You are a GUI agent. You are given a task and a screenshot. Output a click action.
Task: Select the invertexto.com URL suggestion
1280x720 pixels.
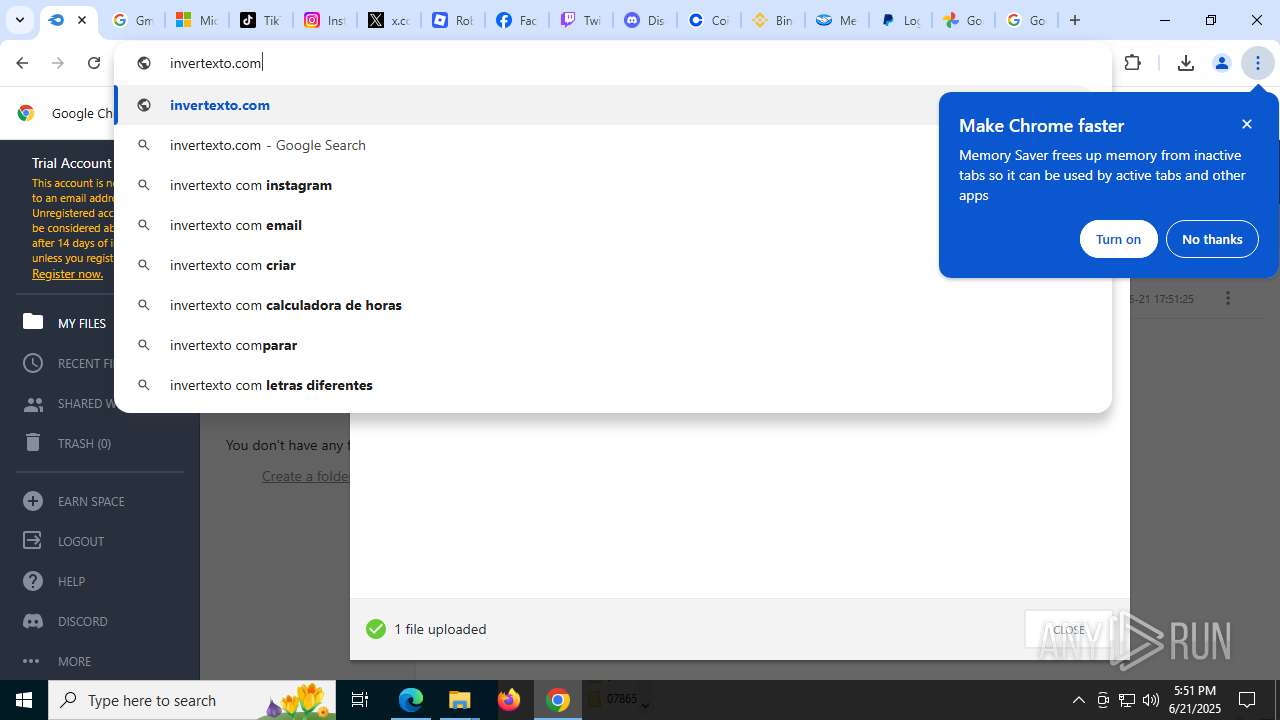coord(612,105)
